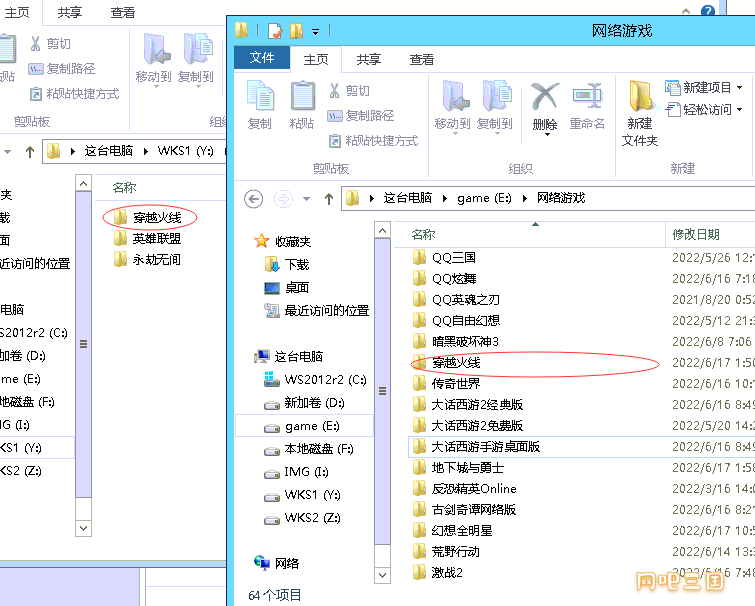Click 剪切 in the background WKS1 window
Viewport: 755px width, 606px height.
pyautogui.click(x=51, y=44)
